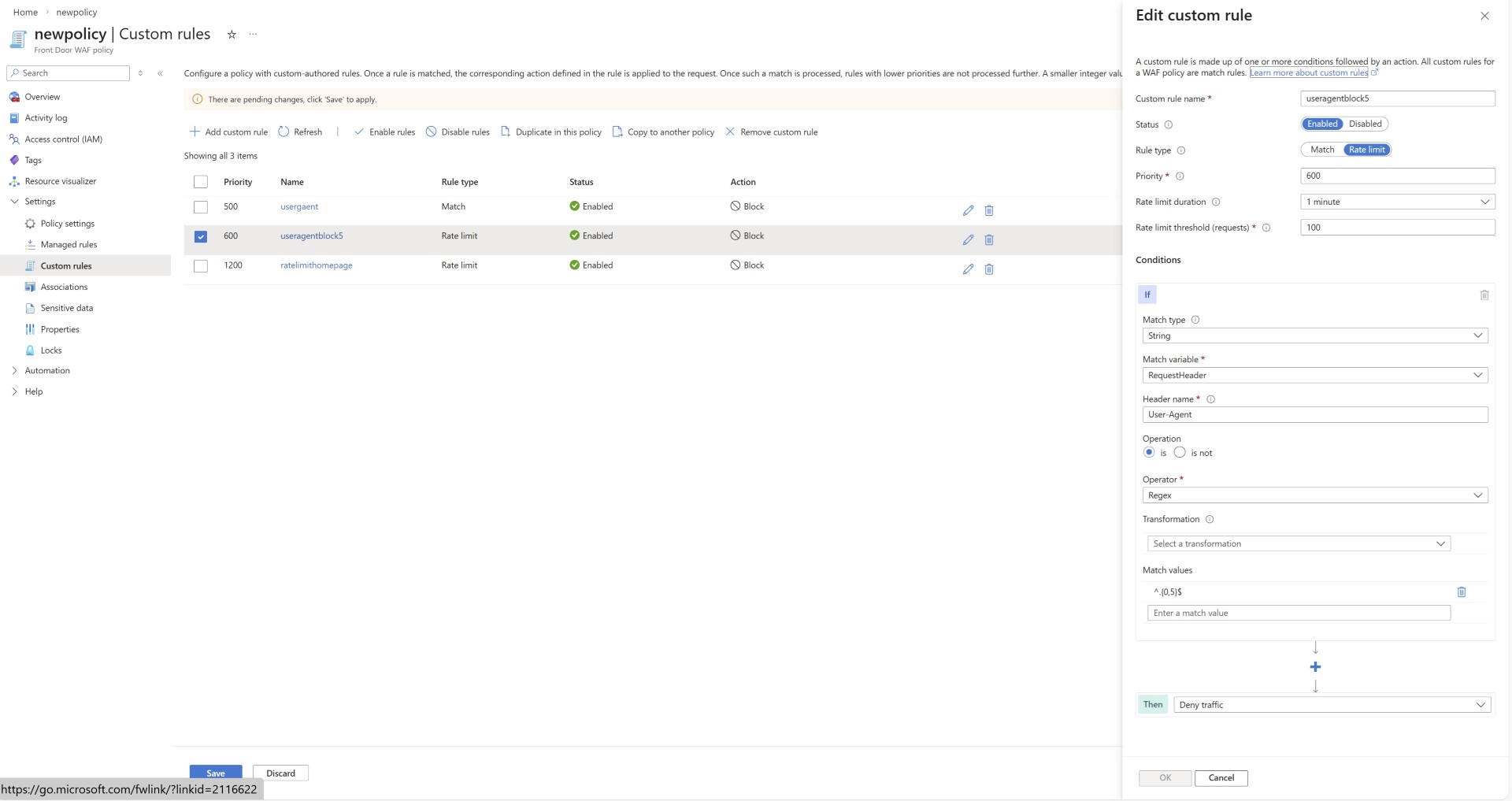
Task: Show info for Status field
Action: (1169, 124)
